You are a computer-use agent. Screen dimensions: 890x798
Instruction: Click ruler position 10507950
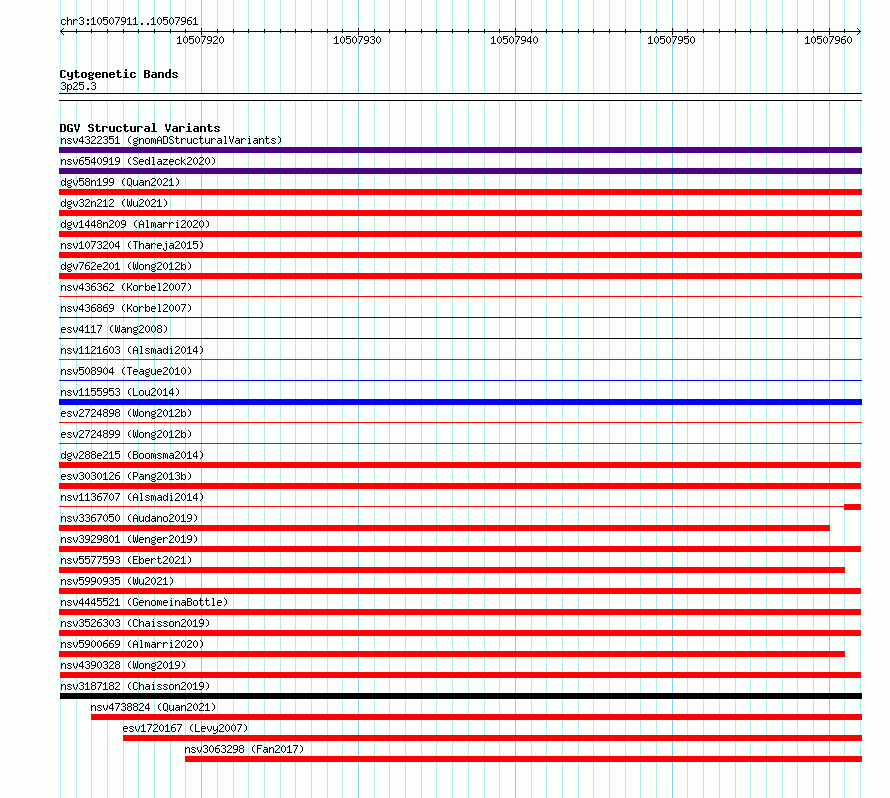671,40
